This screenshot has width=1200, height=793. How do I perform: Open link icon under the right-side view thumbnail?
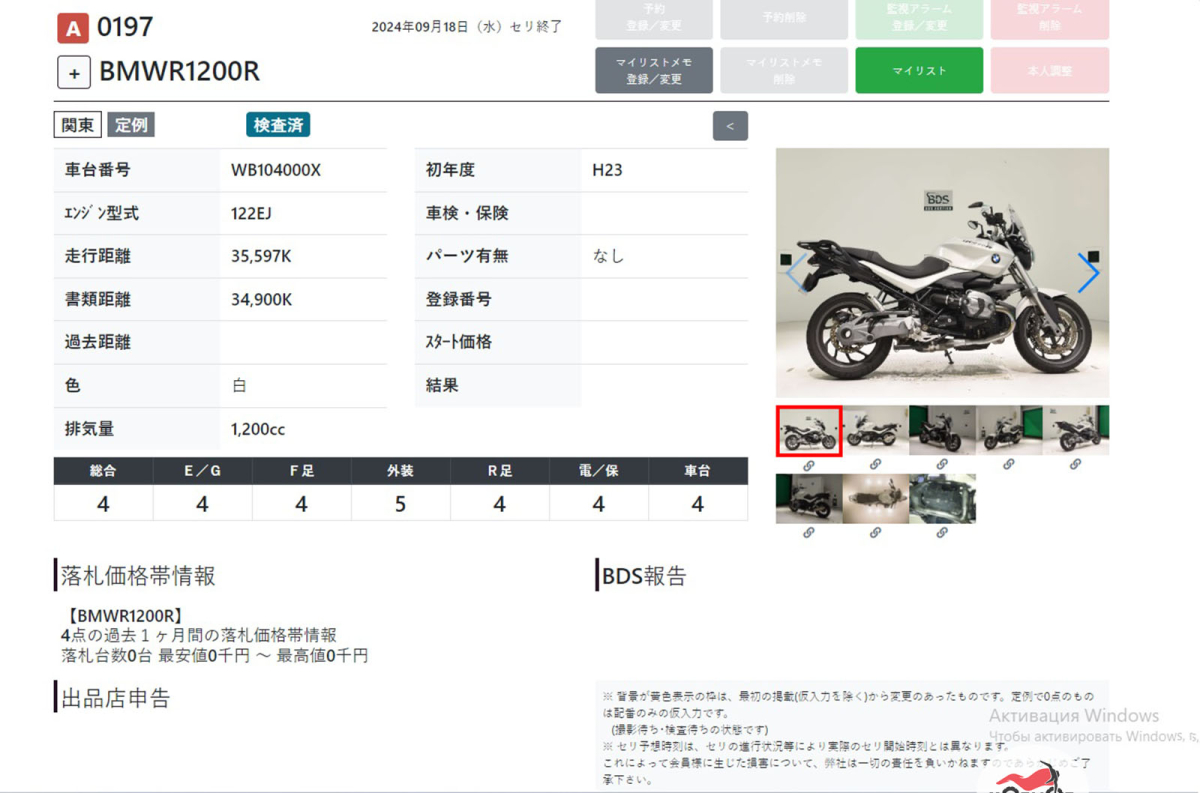[x=875, y=465]
